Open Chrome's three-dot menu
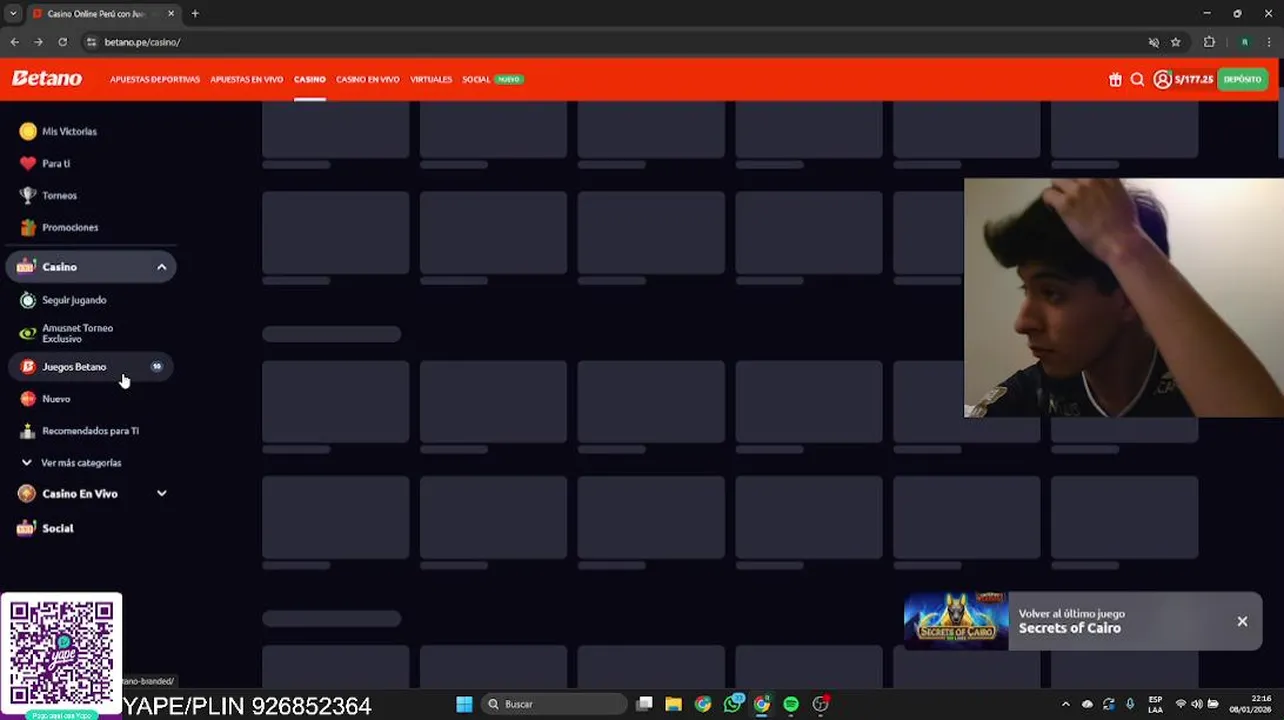This screenshot has width=1284, height=720. coord(1270,42)
